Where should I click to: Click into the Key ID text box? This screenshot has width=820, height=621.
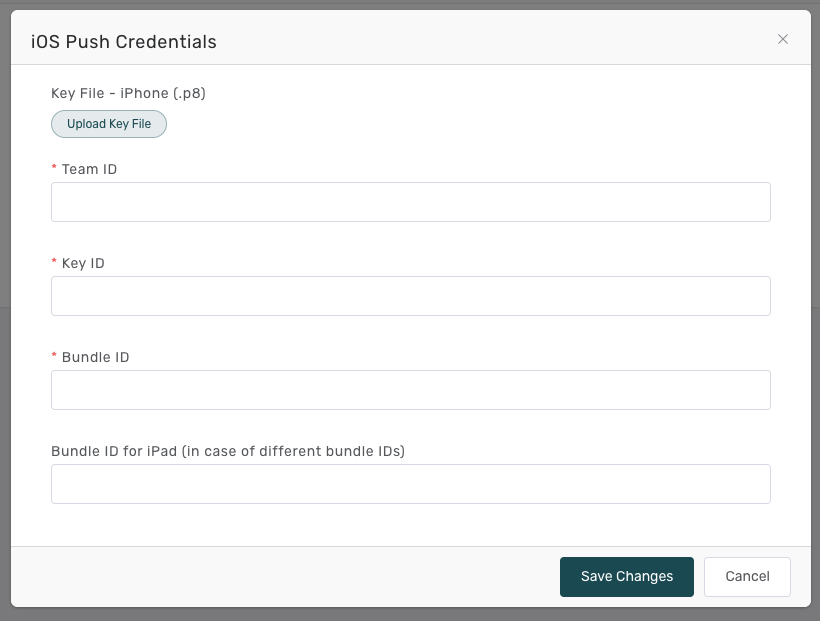click(x=410, y=296)
